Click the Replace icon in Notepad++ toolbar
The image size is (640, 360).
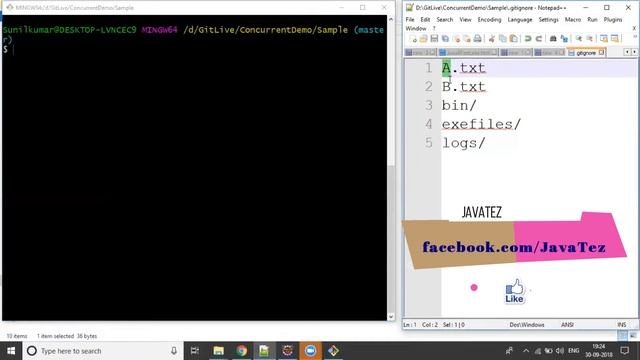(x=564, y=39)
